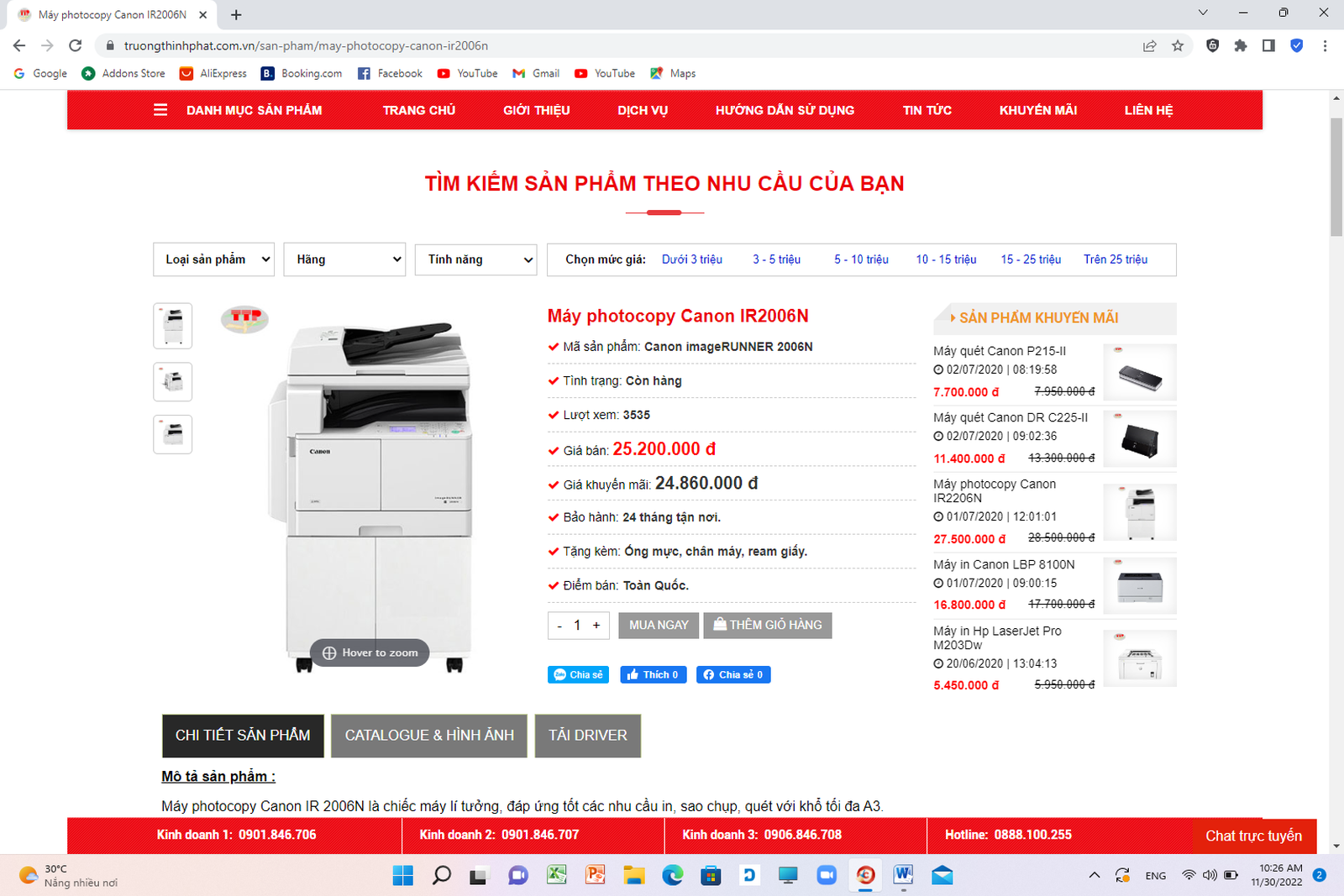Screen dimensions: 1344x896
Task: Reload the page using the refresh icon
Action: click(76, 46)
